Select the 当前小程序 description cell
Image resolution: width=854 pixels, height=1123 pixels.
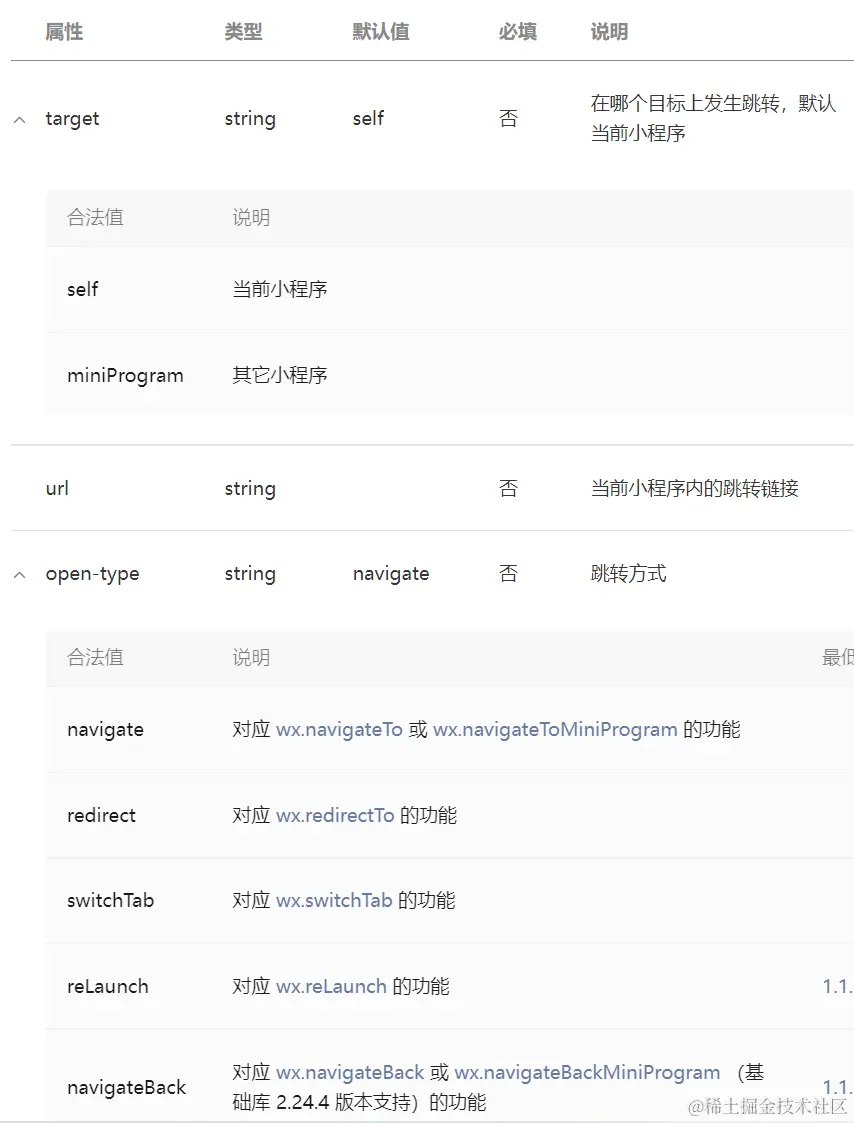279,289
